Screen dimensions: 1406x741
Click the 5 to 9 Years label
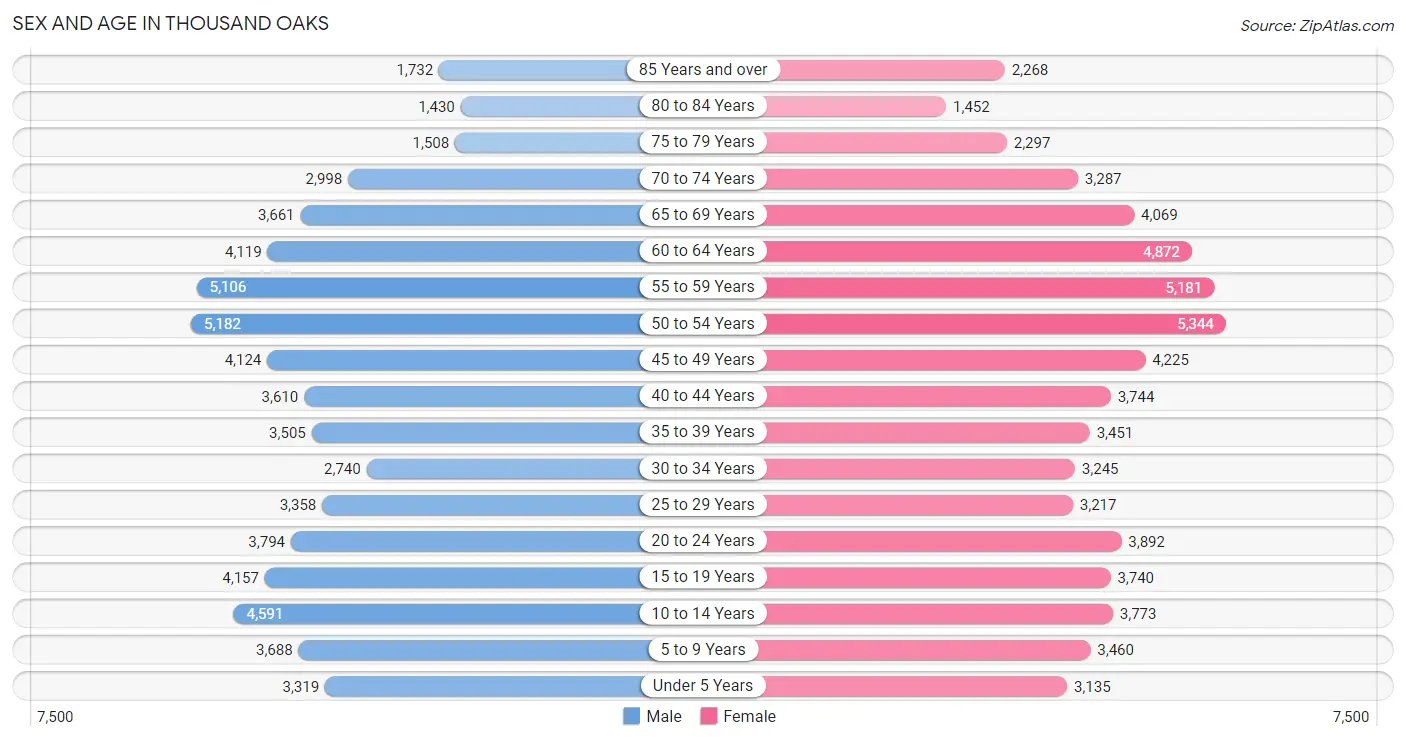pos(703,649)
